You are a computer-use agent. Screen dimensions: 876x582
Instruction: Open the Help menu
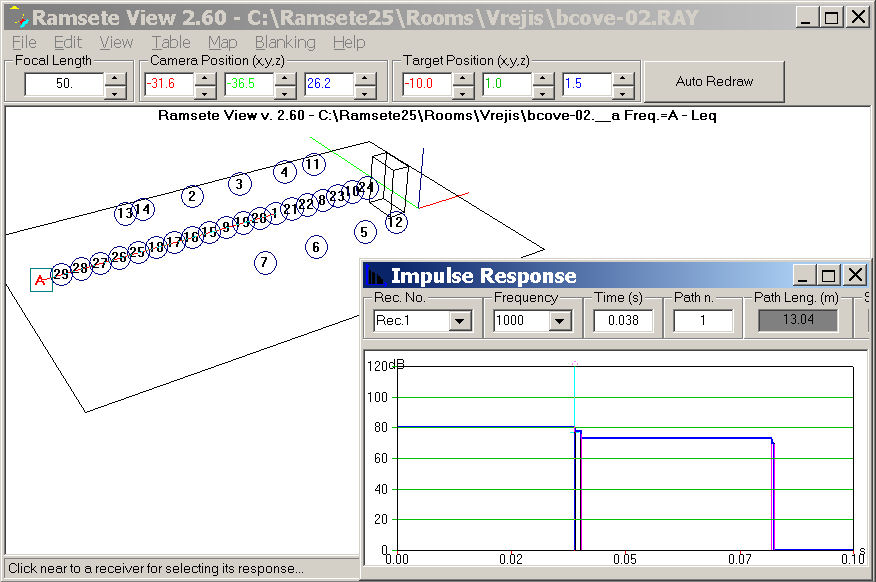pos(349,42)
